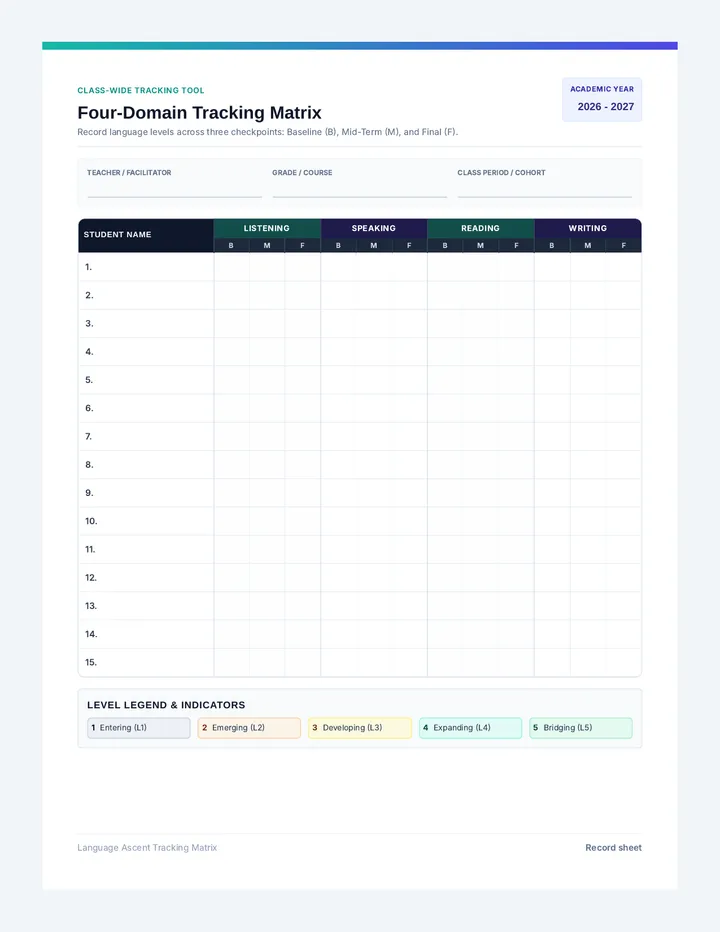Click the row labeled 13. in student list
This screenshot has height=932, width=720.
(360, 606)
